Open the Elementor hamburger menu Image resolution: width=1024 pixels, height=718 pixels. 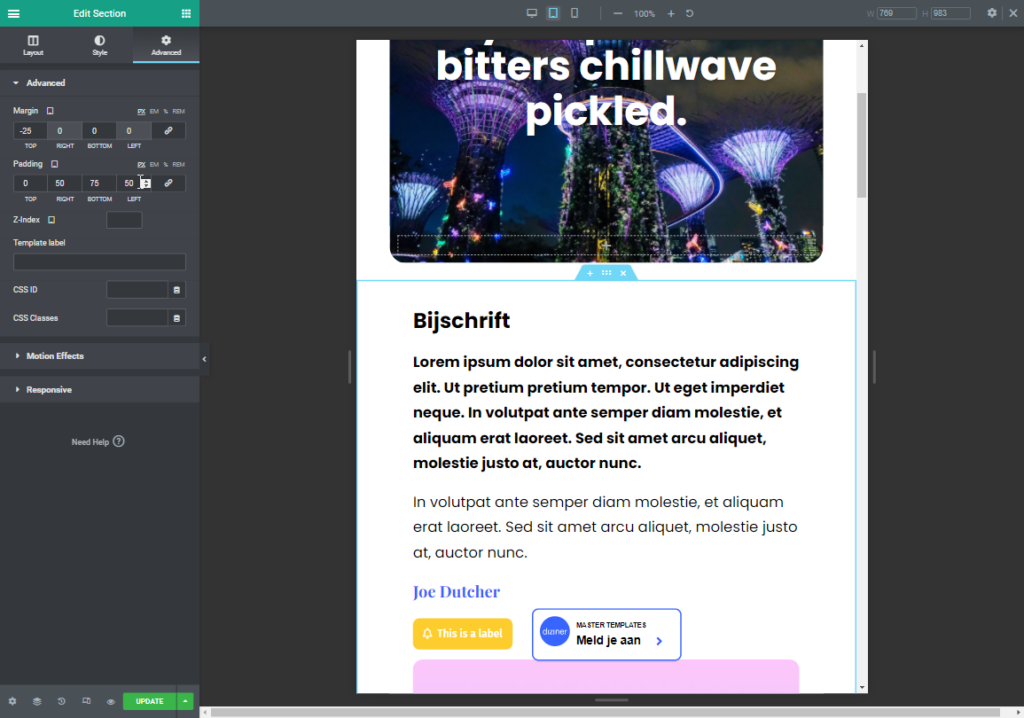pyautogui.click(x=13, y=14)
